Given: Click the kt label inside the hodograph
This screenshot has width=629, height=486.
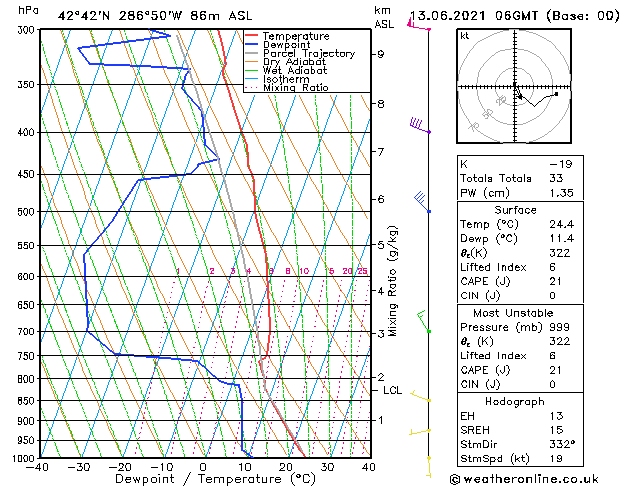Looking at the screenshot, I should point(465,36).
